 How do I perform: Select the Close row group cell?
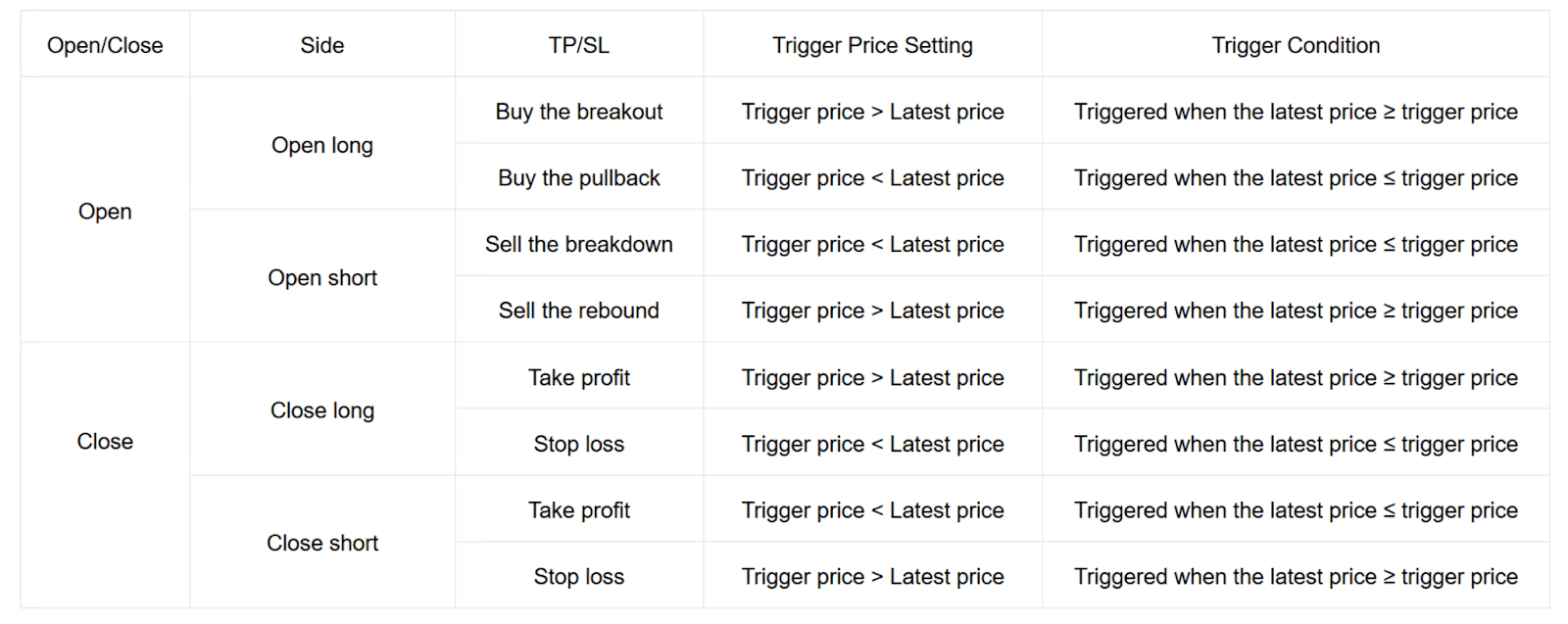point(105,442)
